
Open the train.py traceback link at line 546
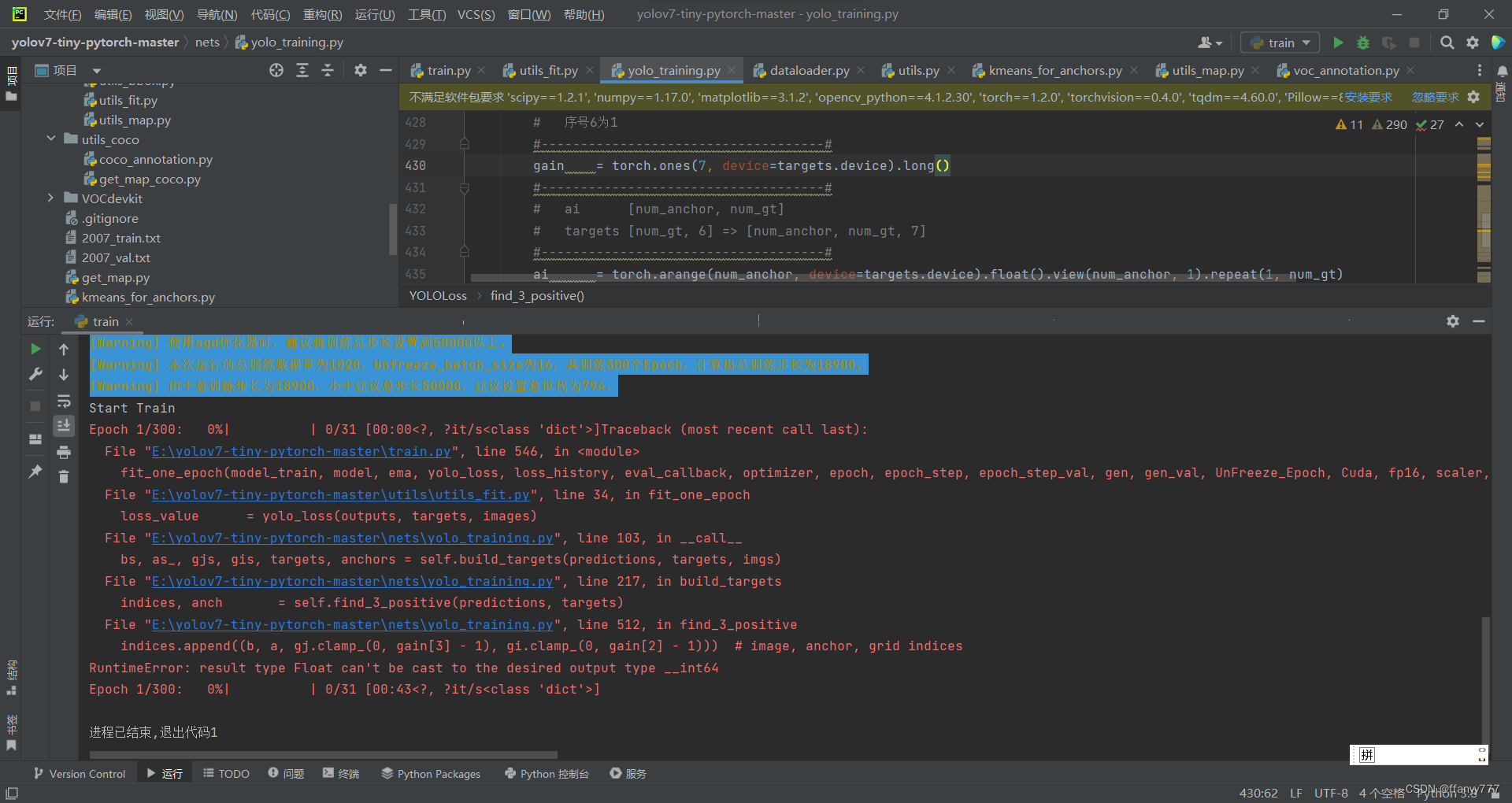coord(301,452)
